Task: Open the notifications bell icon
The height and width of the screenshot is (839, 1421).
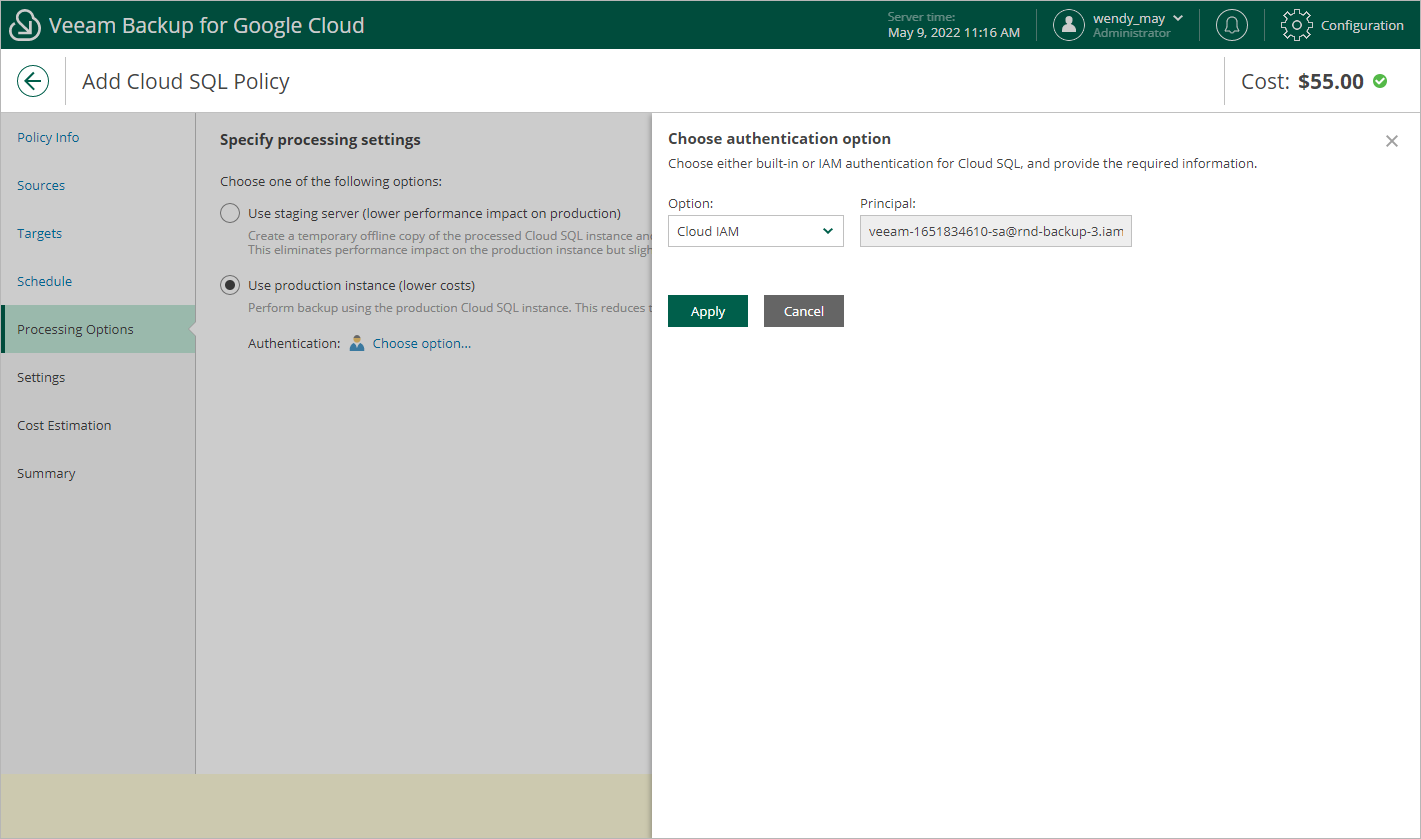Action: point(1231,25)
